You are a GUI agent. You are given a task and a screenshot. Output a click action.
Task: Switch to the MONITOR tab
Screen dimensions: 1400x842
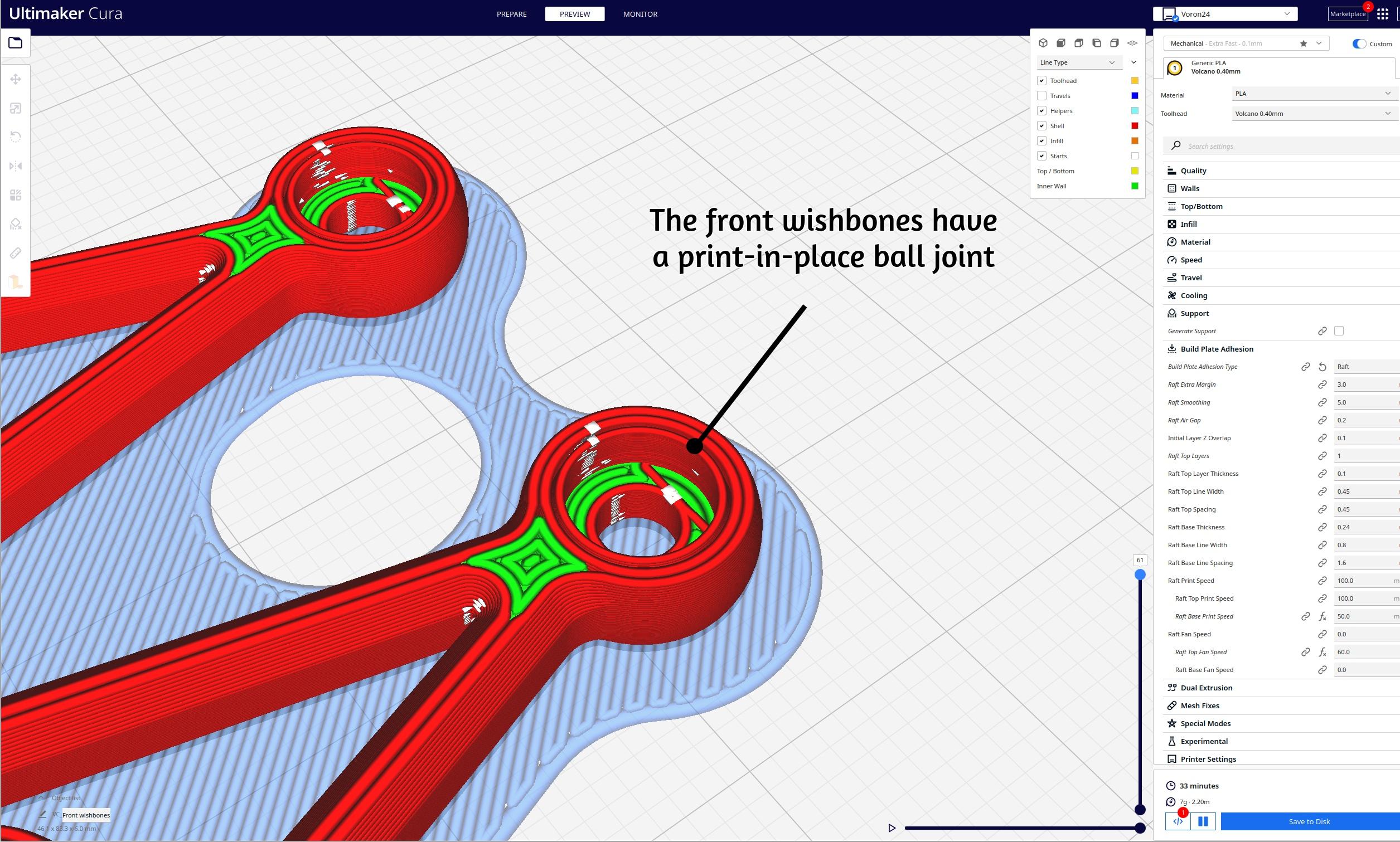point(640,13)
